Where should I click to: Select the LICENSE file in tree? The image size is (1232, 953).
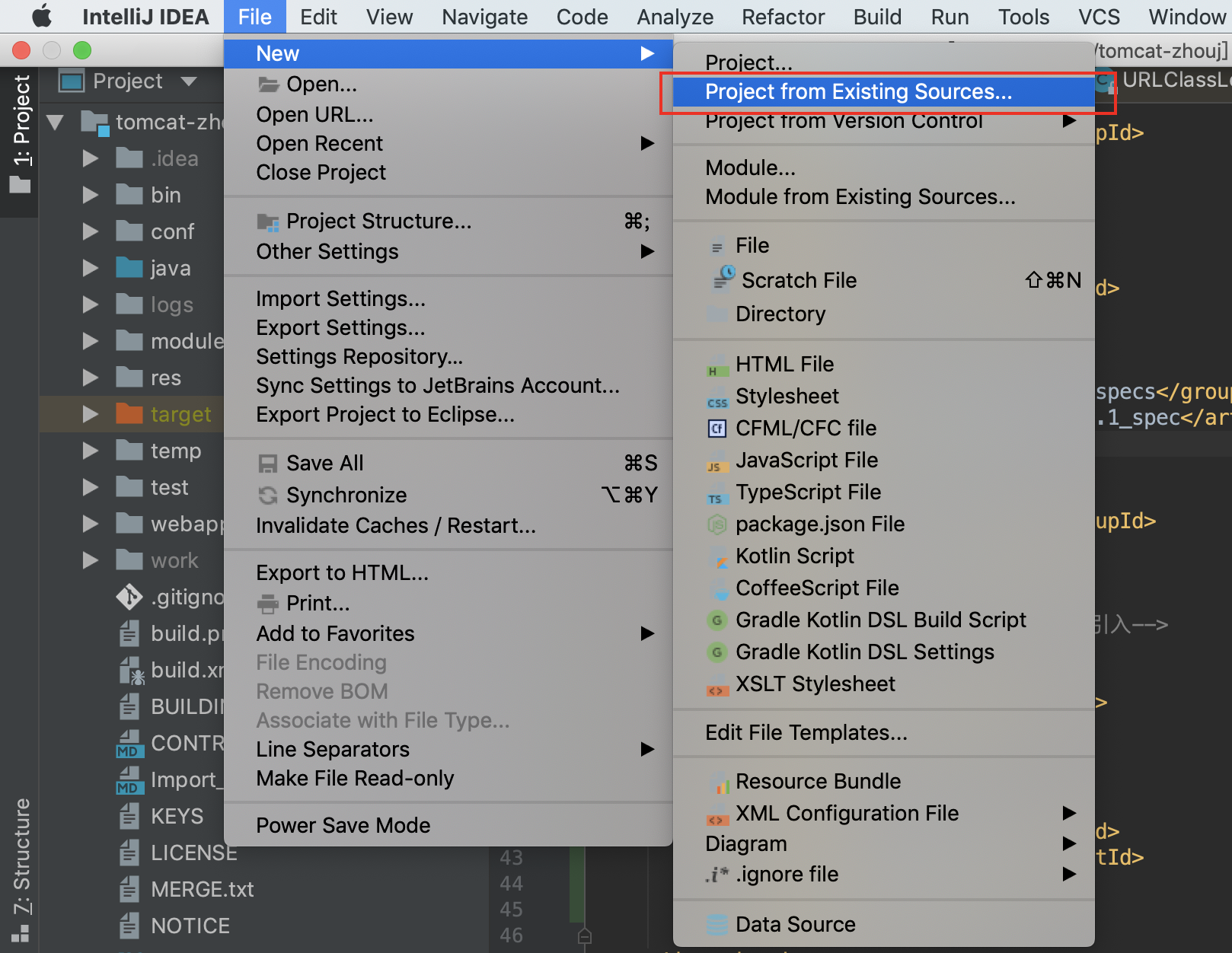coord(193,853)
